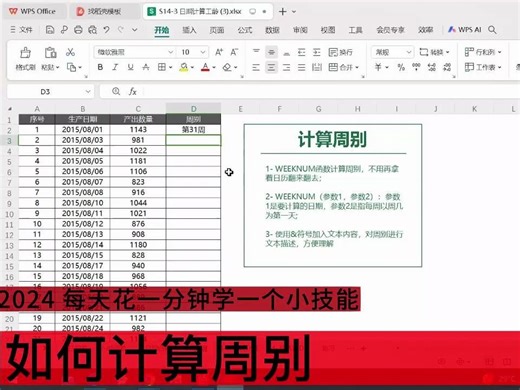The width and height of the screenshot is (520, 390).
Task: Open the fill color dropdown arrow
Action: tap(192, 68)
